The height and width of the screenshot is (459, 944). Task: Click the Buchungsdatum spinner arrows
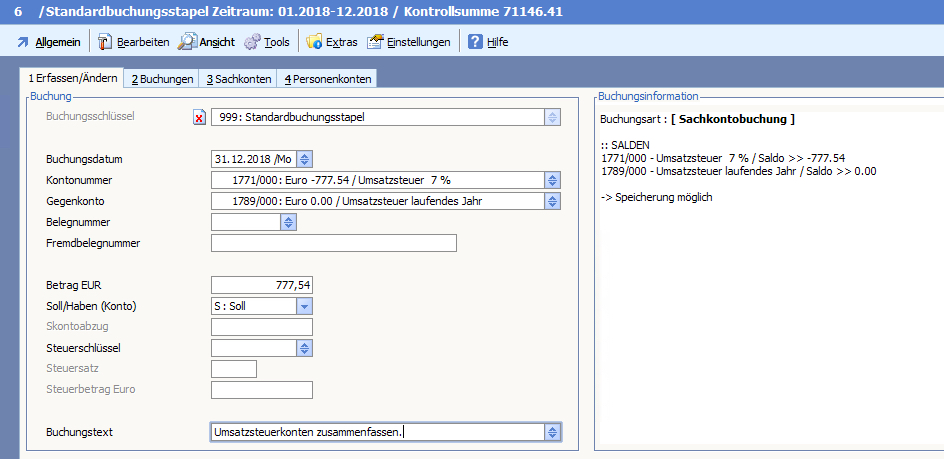pos(305,159)
